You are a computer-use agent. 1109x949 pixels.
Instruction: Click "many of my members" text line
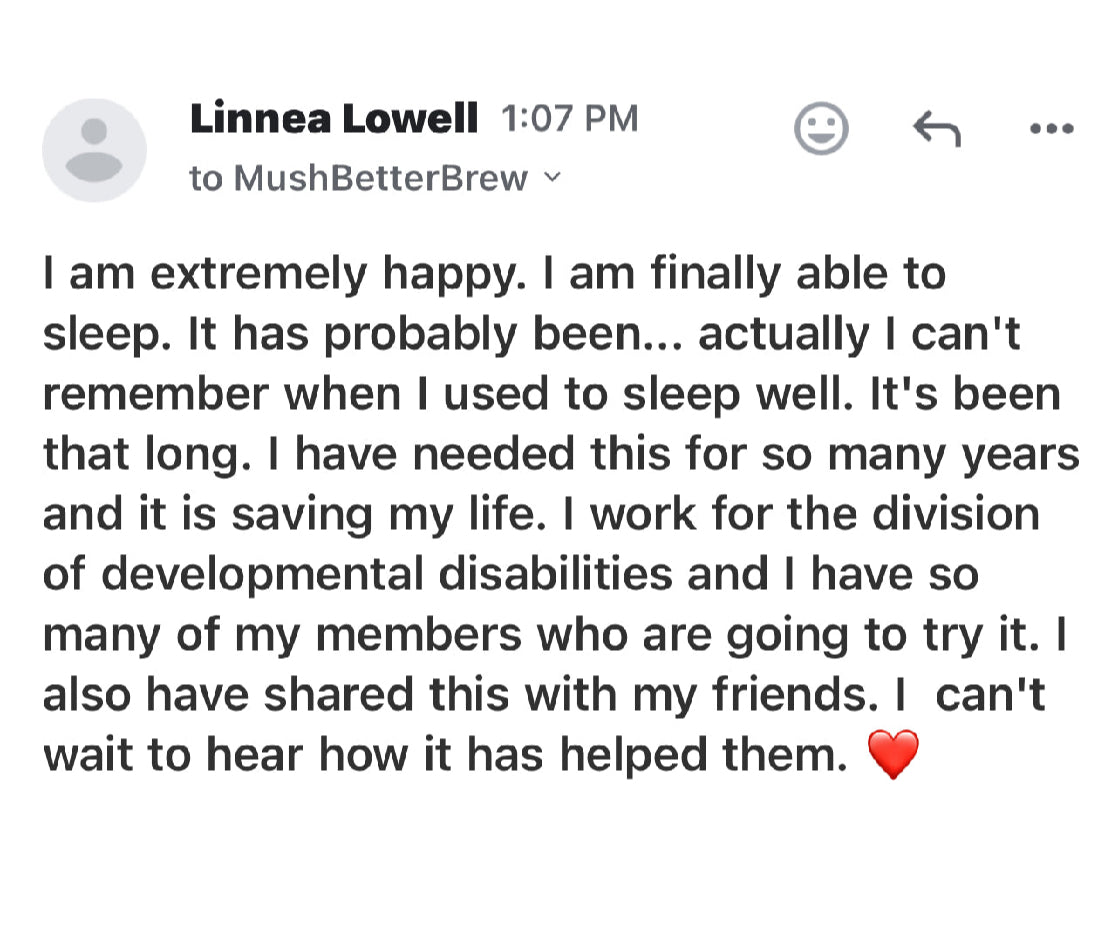tap(282, 636)
